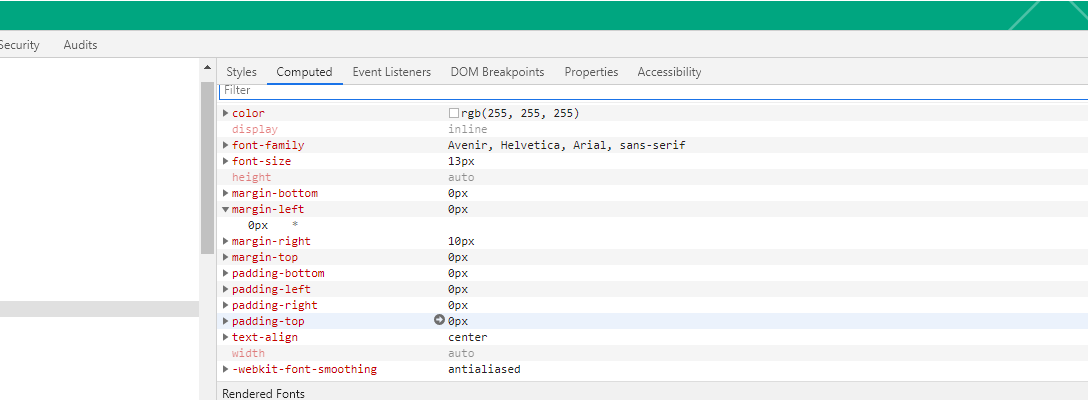Screen dimensions: 1088x400
Task: Click the height property name
Action: pyautogui.click(x=251, y=177)
